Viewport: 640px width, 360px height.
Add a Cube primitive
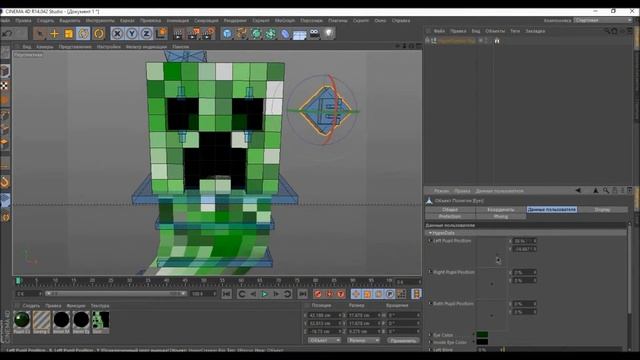coord(227,33)
